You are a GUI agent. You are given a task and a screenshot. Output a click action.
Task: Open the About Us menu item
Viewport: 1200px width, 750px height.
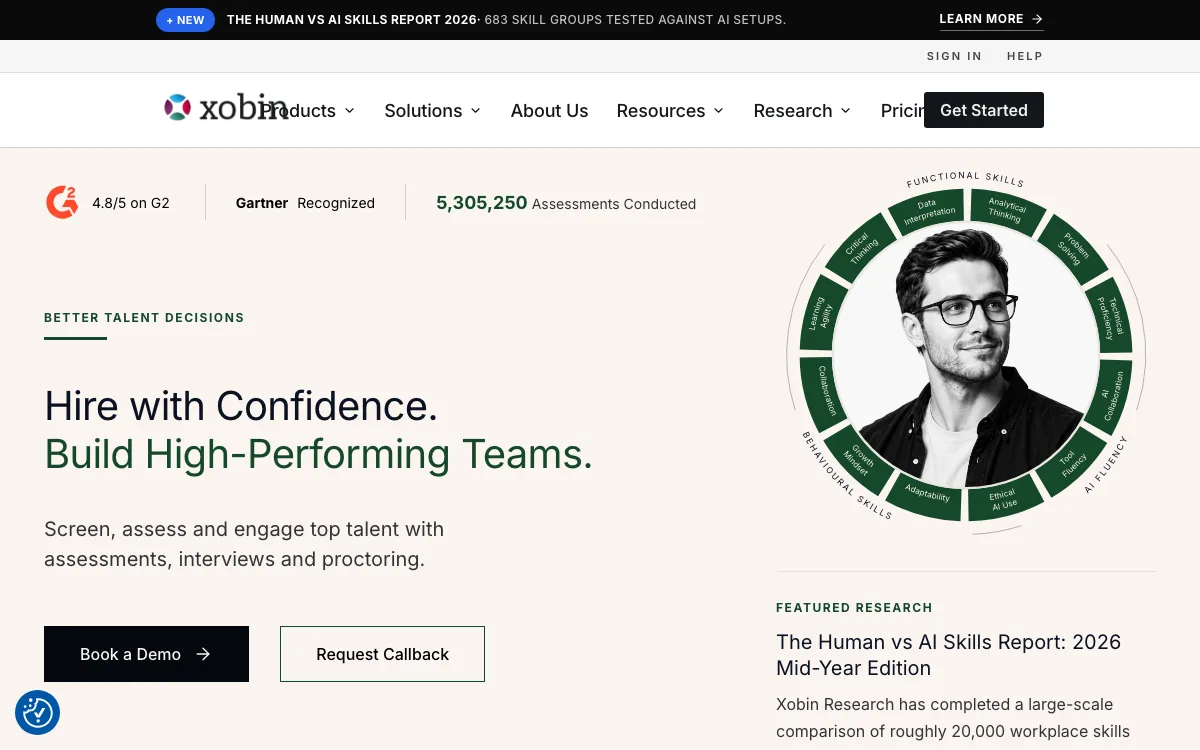point(549,110)
